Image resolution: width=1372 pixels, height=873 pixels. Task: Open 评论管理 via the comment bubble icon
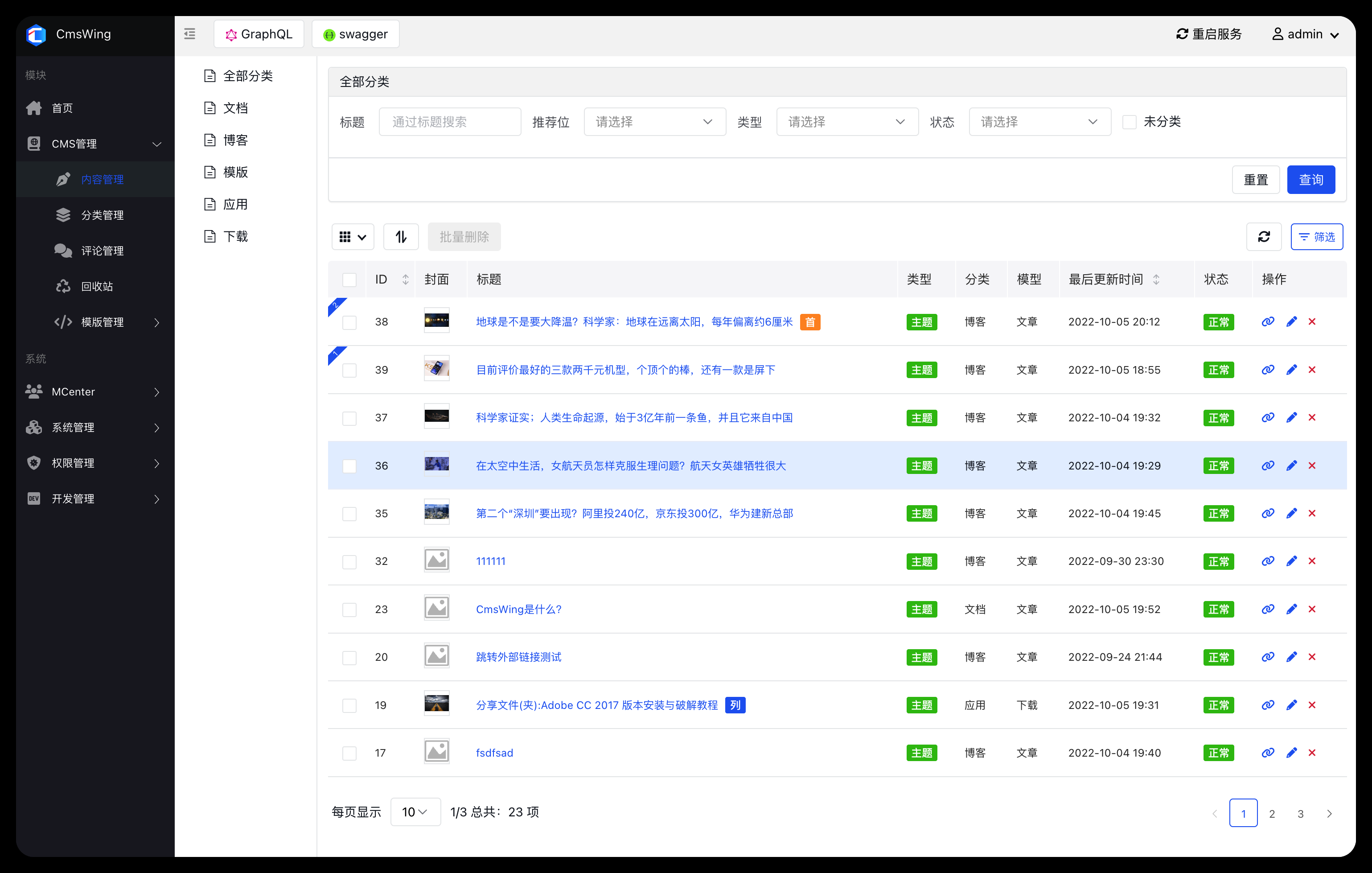pos(63,250)
